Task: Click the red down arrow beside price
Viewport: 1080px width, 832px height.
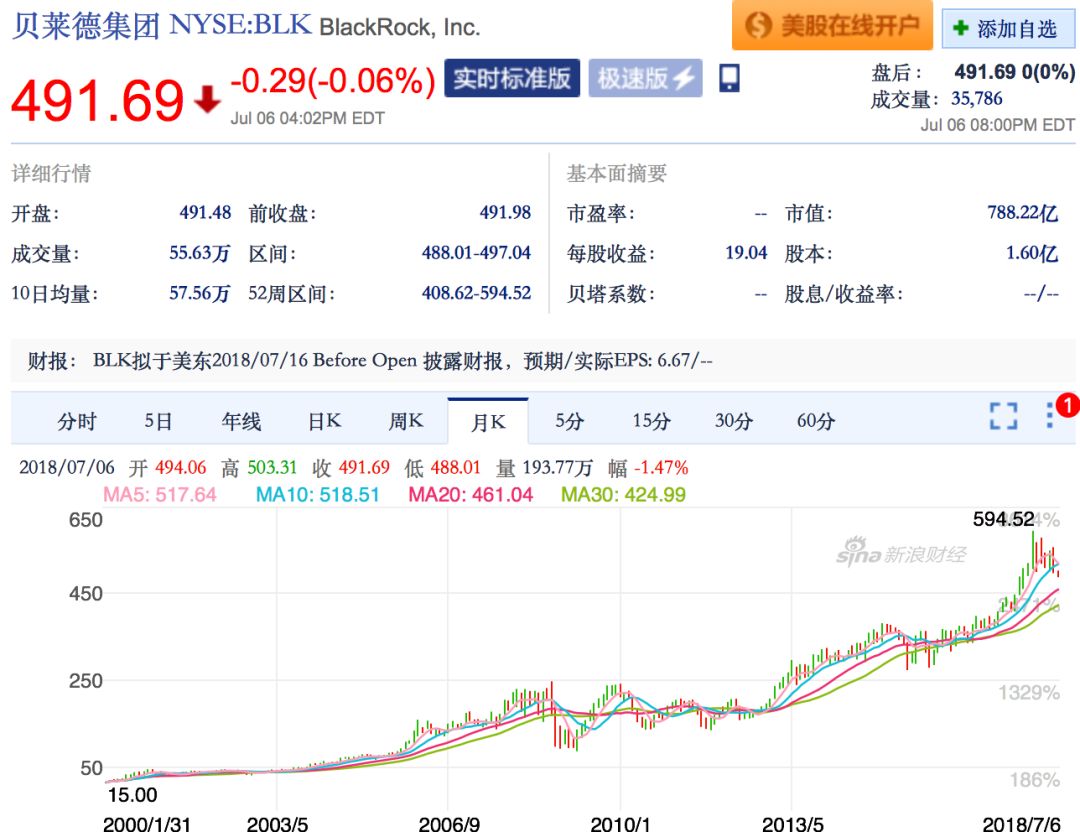Action: (x=207, y=99)
